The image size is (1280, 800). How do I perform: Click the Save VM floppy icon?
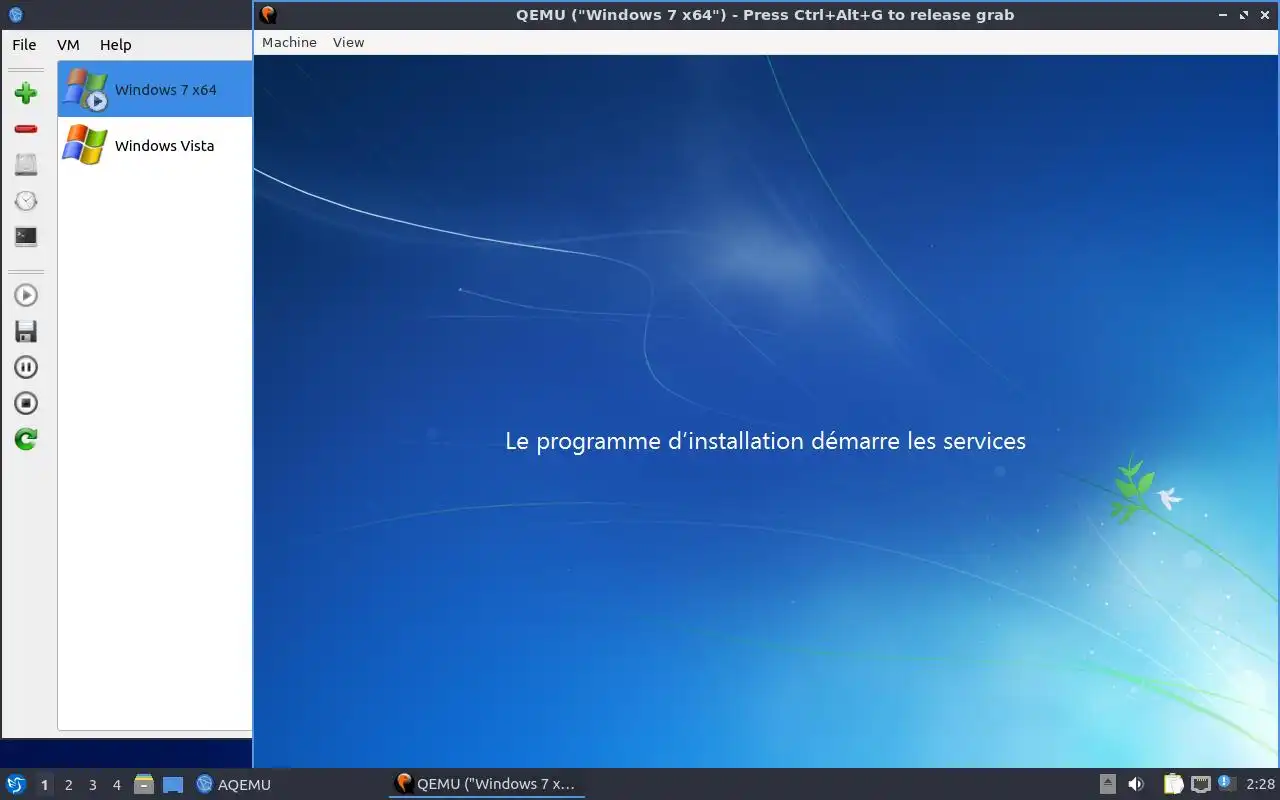tap(26, 331)
